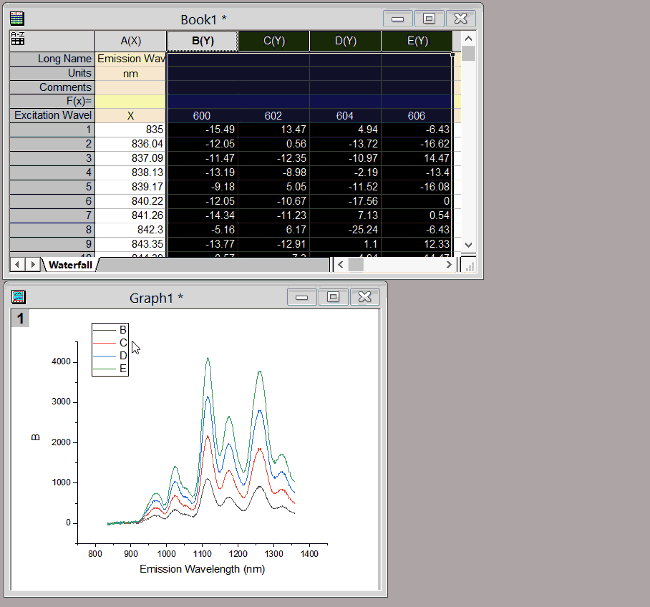Click the green E line in legend
This screenshot has height=607, width=650.
pyautogui.click(x=105, y=368)
